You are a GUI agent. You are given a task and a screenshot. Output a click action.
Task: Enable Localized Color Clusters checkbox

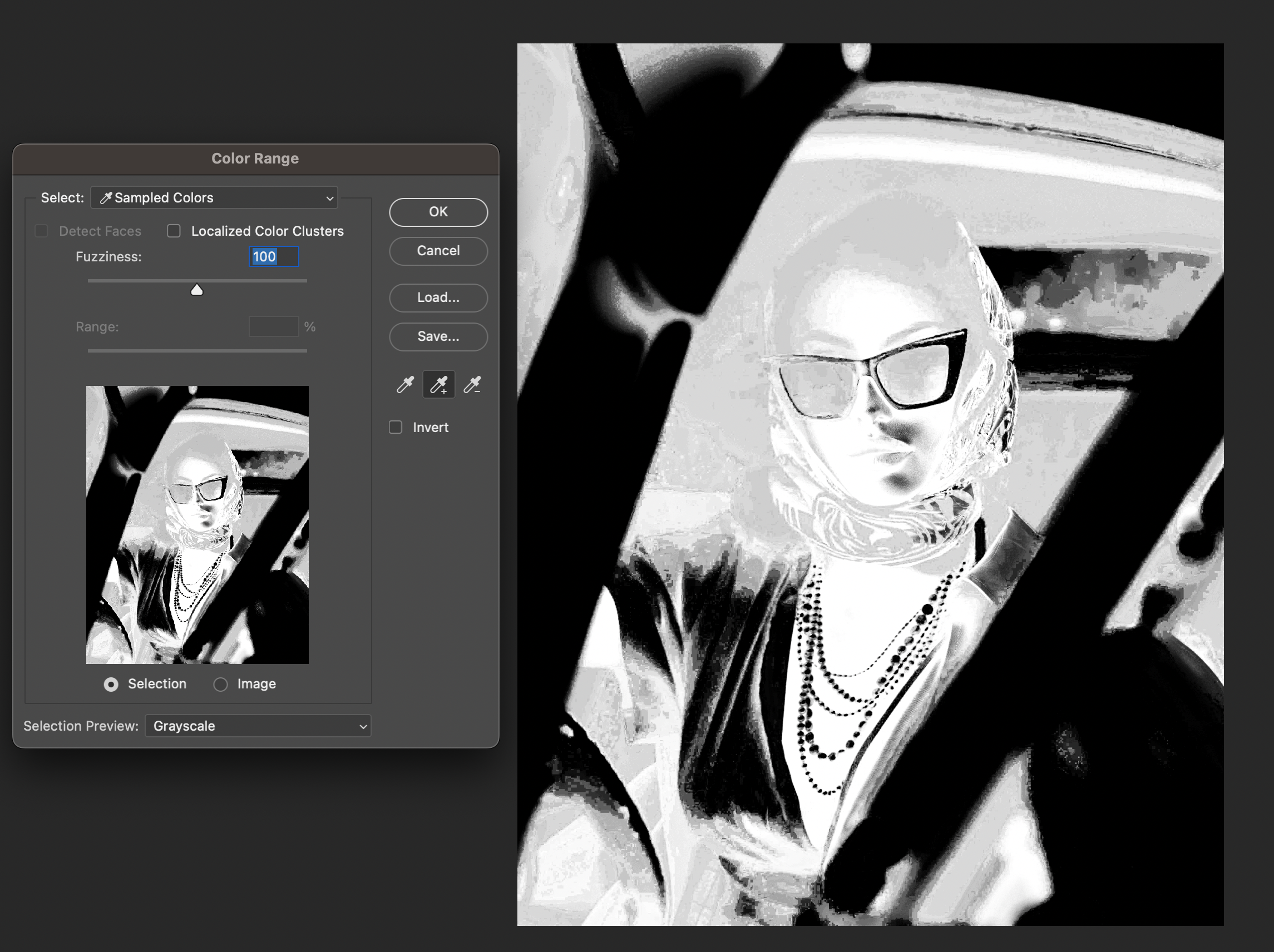point(174,231)
